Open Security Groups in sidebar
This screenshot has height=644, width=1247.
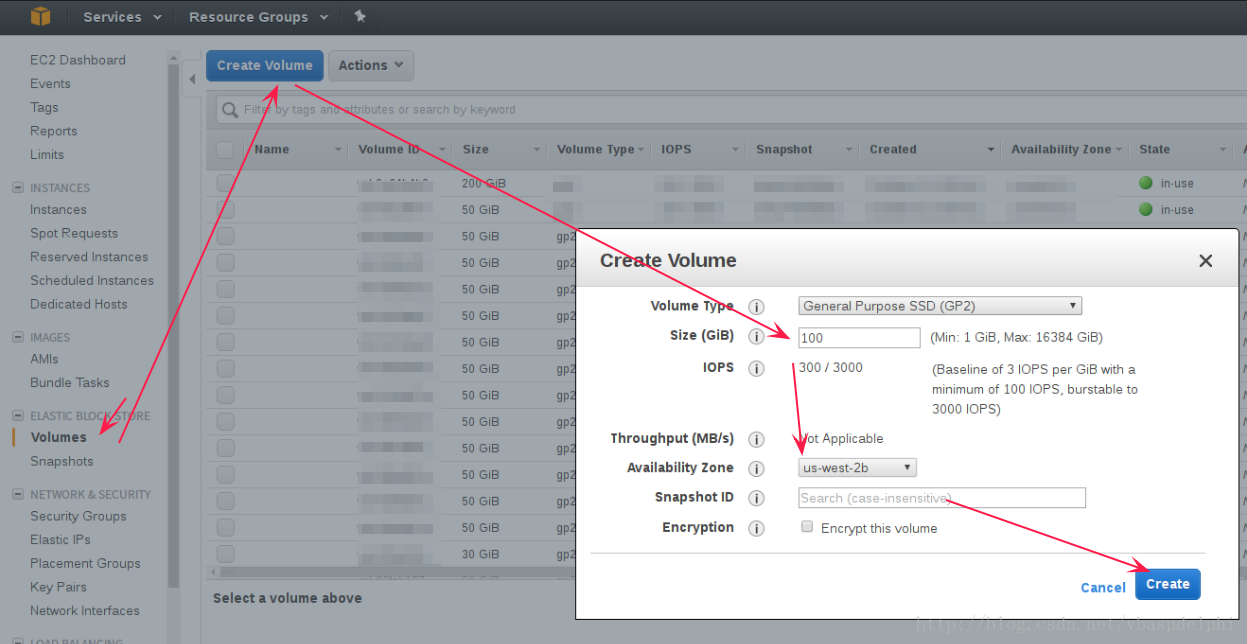tap(78, 516)
